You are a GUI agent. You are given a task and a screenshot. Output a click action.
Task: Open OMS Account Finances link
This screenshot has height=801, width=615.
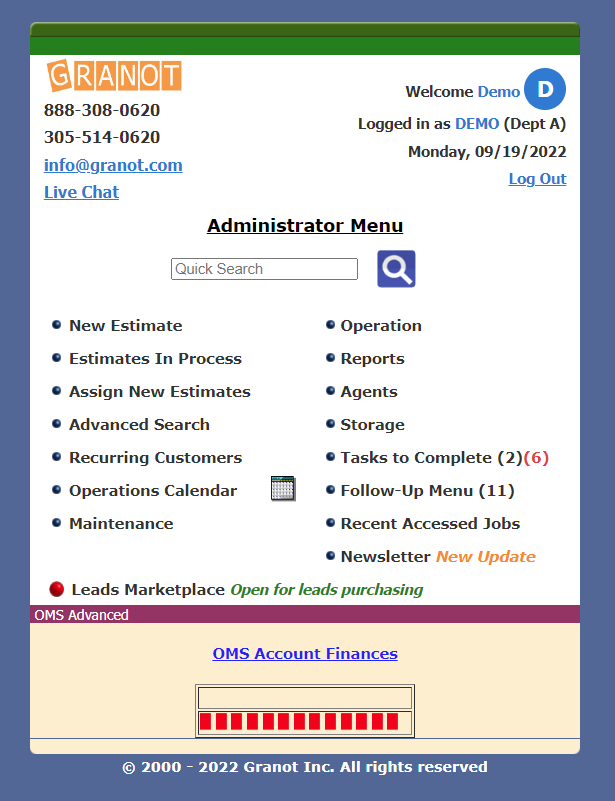click(305, 653)
